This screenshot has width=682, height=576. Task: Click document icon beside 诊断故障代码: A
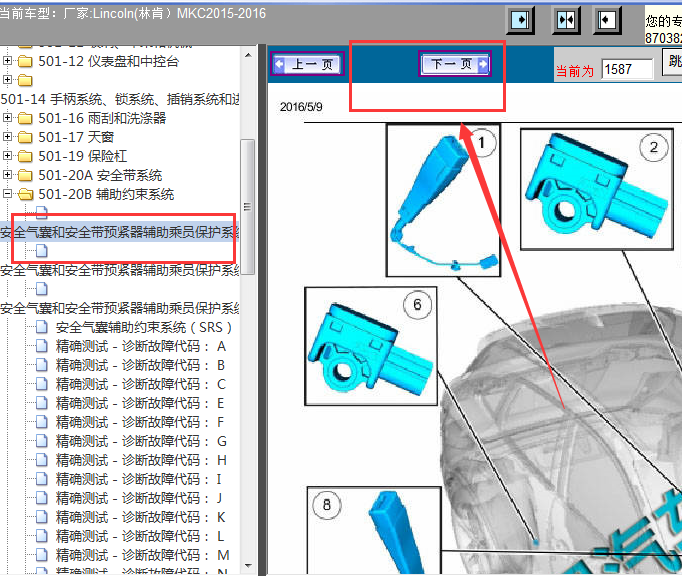tap(42, 346)
